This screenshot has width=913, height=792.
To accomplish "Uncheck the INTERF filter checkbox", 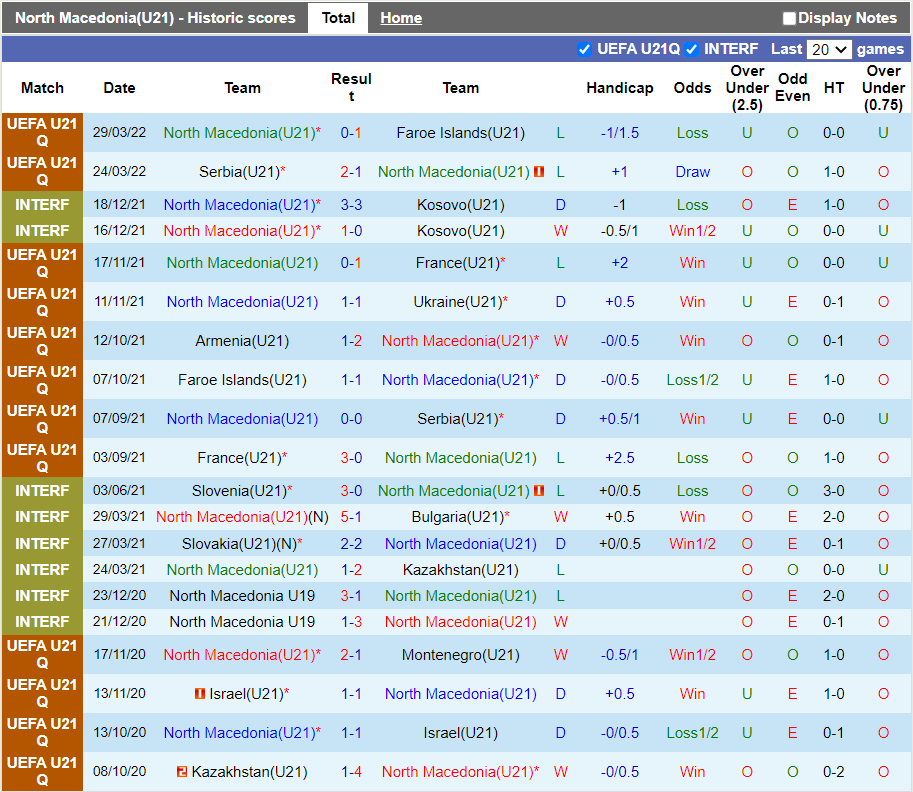I will coord(691,50).
